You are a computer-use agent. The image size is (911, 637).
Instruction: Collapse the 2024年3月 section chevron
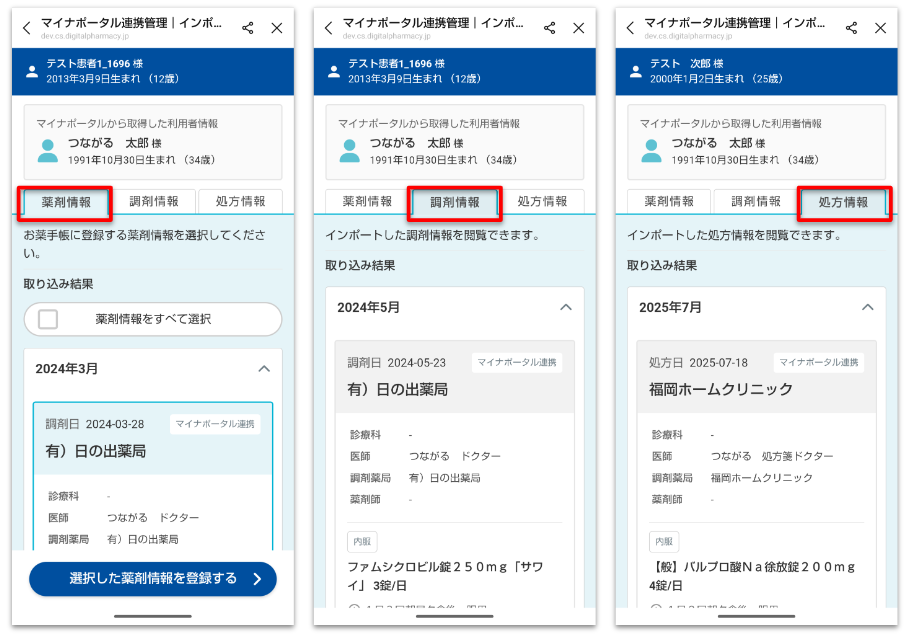pyautogui.click(x=264, y=368)
